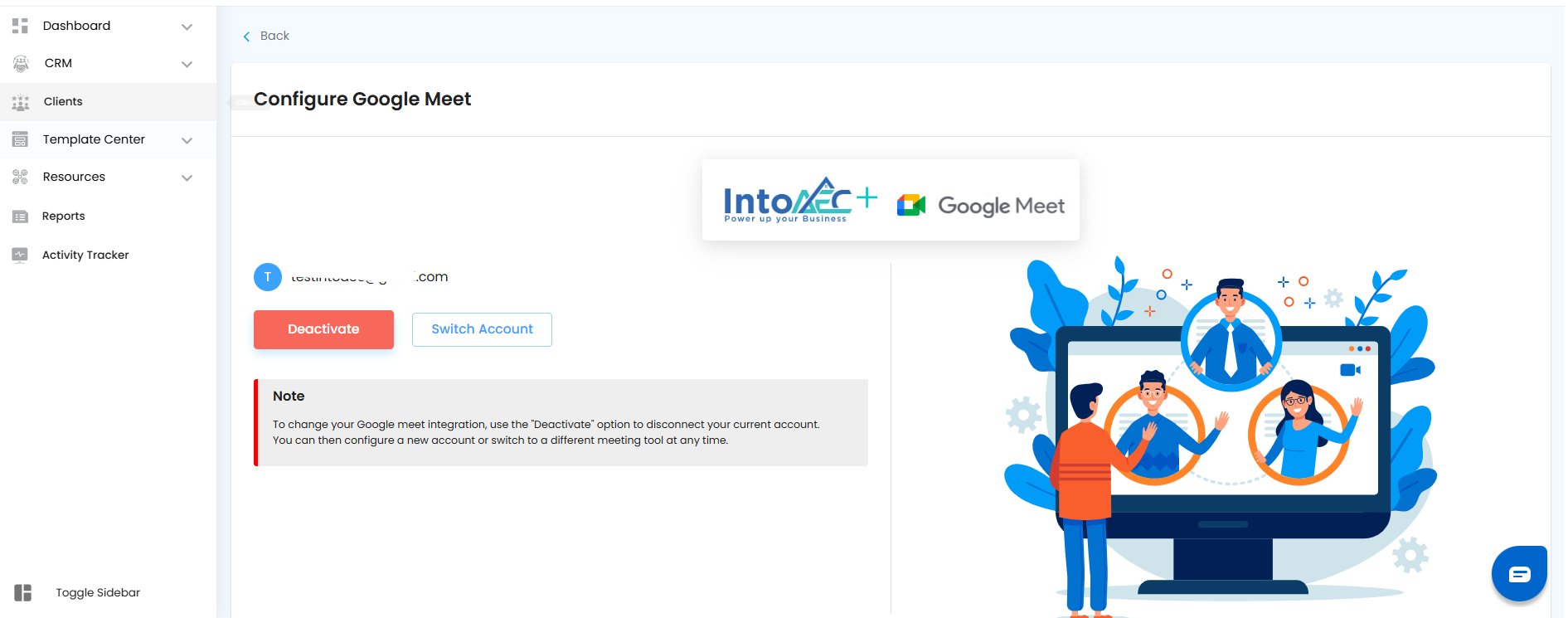1568x618 pixels.
Task: Expand the Dashboard menu chevron
Action: pos(187,27)
